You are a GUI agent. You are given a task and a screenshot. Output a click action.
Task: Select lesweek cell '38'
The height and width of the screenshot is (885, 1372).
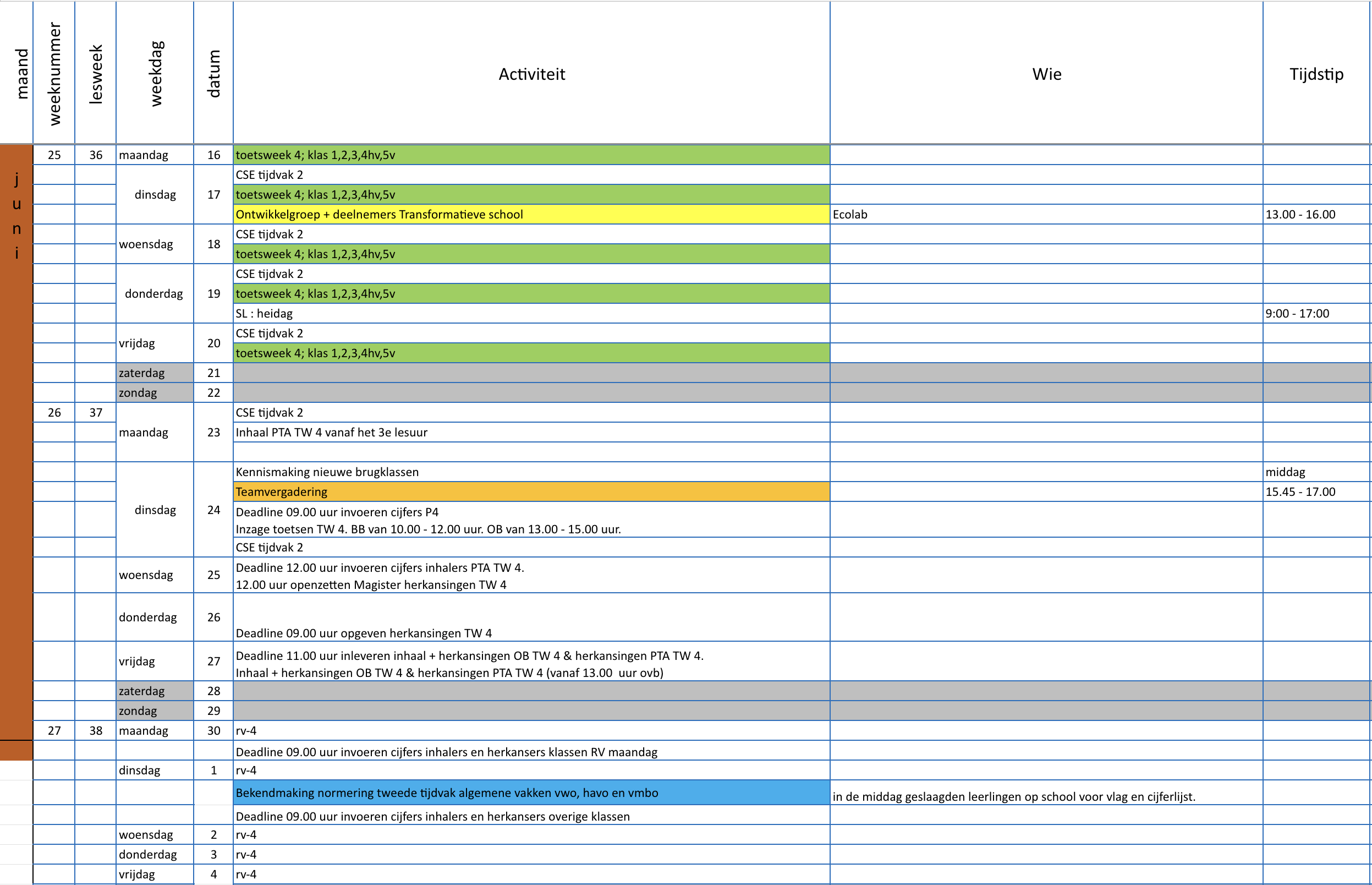pos(95,730)
